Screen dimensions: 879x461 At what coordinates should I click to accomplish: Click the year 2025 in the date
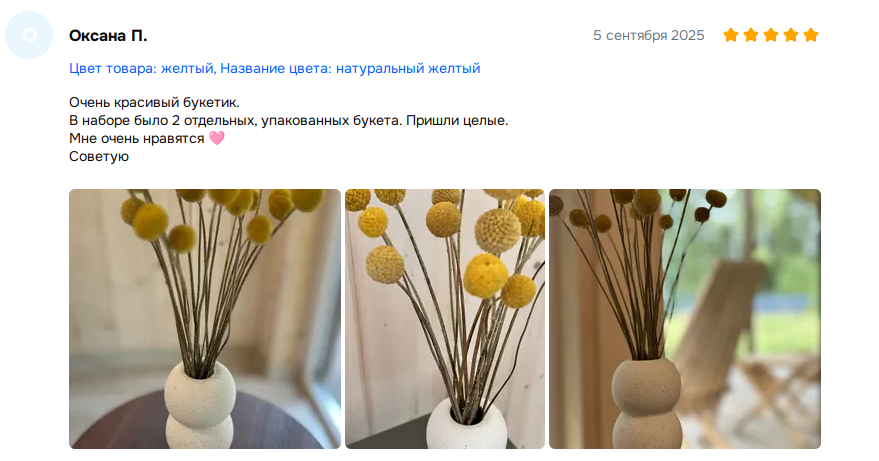(x=688, y=35)
